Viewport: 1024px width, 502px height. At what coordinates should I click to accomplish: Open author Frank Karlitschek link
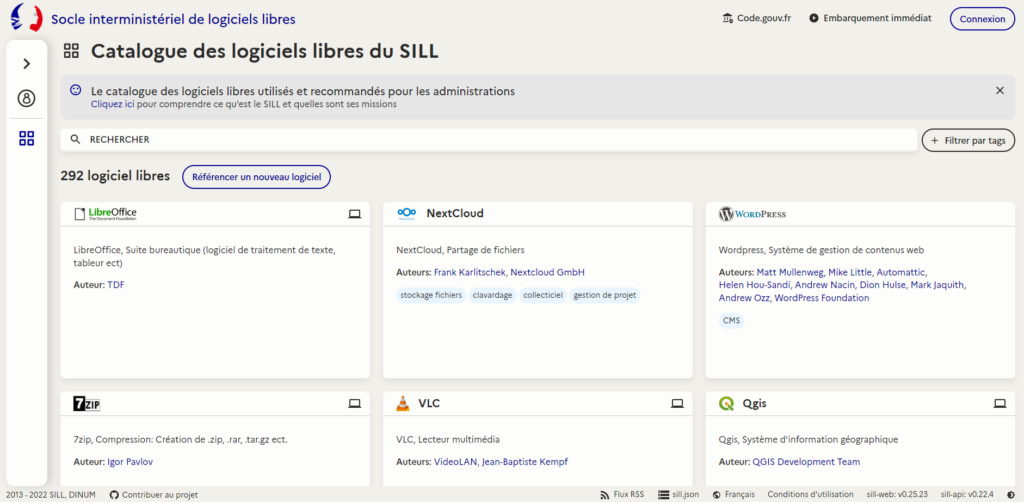click(470, 272)
